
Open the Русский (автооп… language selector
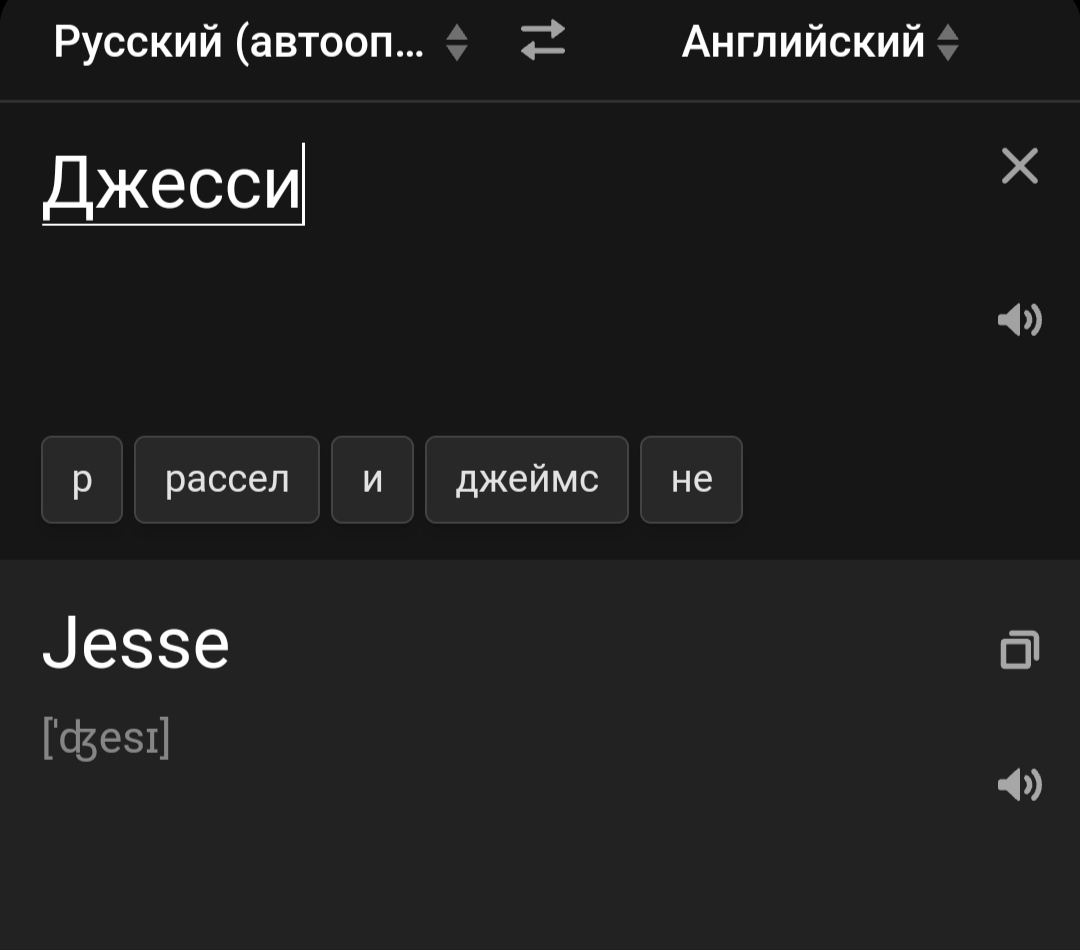coord(238,42)
